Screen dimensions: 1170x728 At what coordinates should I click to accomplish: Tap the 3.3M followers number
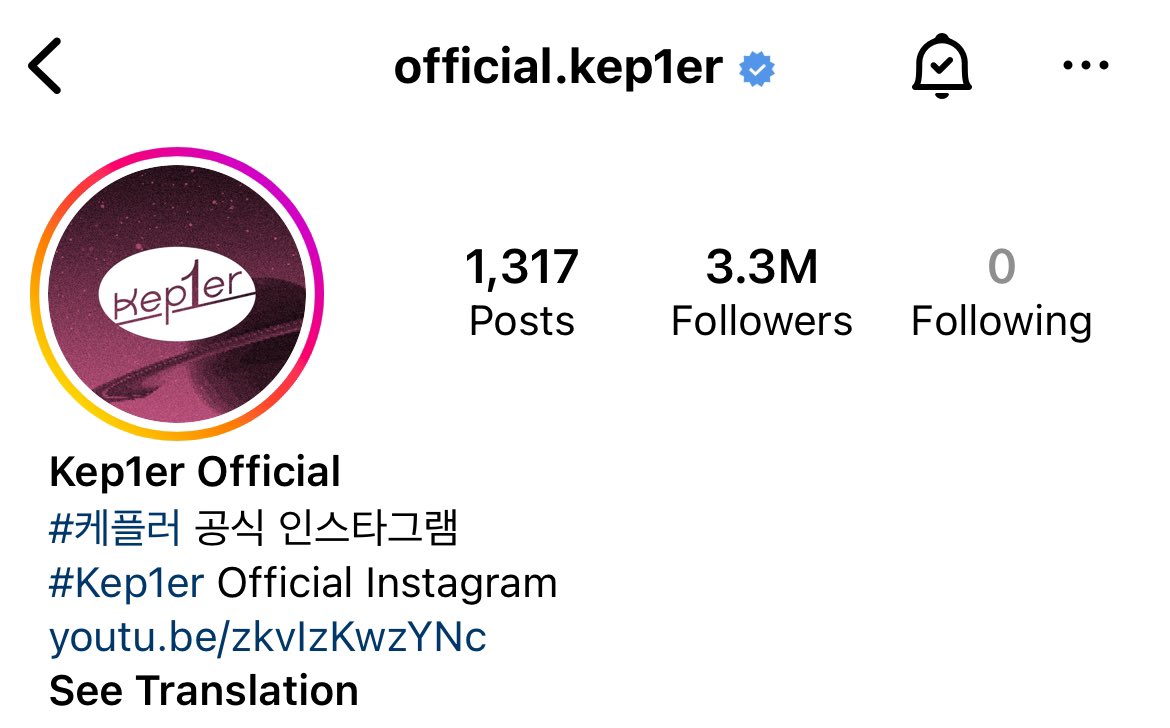762,266
